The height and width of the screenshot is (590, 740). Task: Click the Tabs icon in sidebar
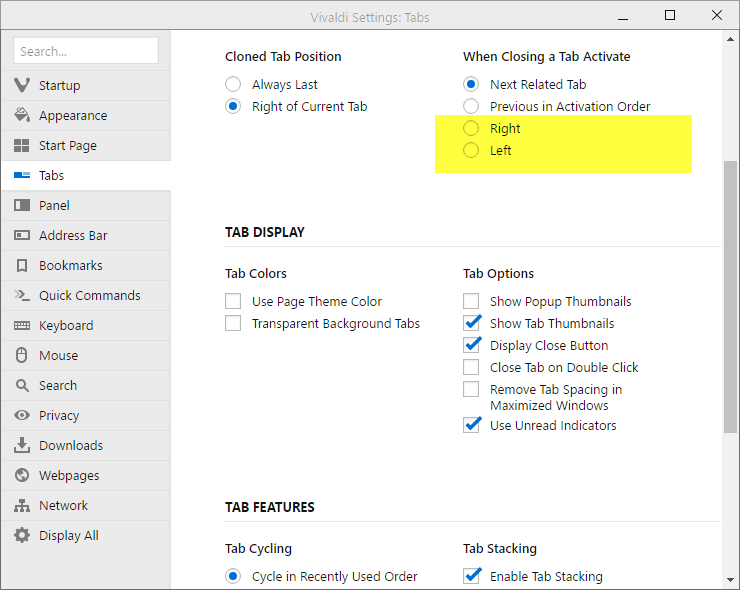coord(22,175)
